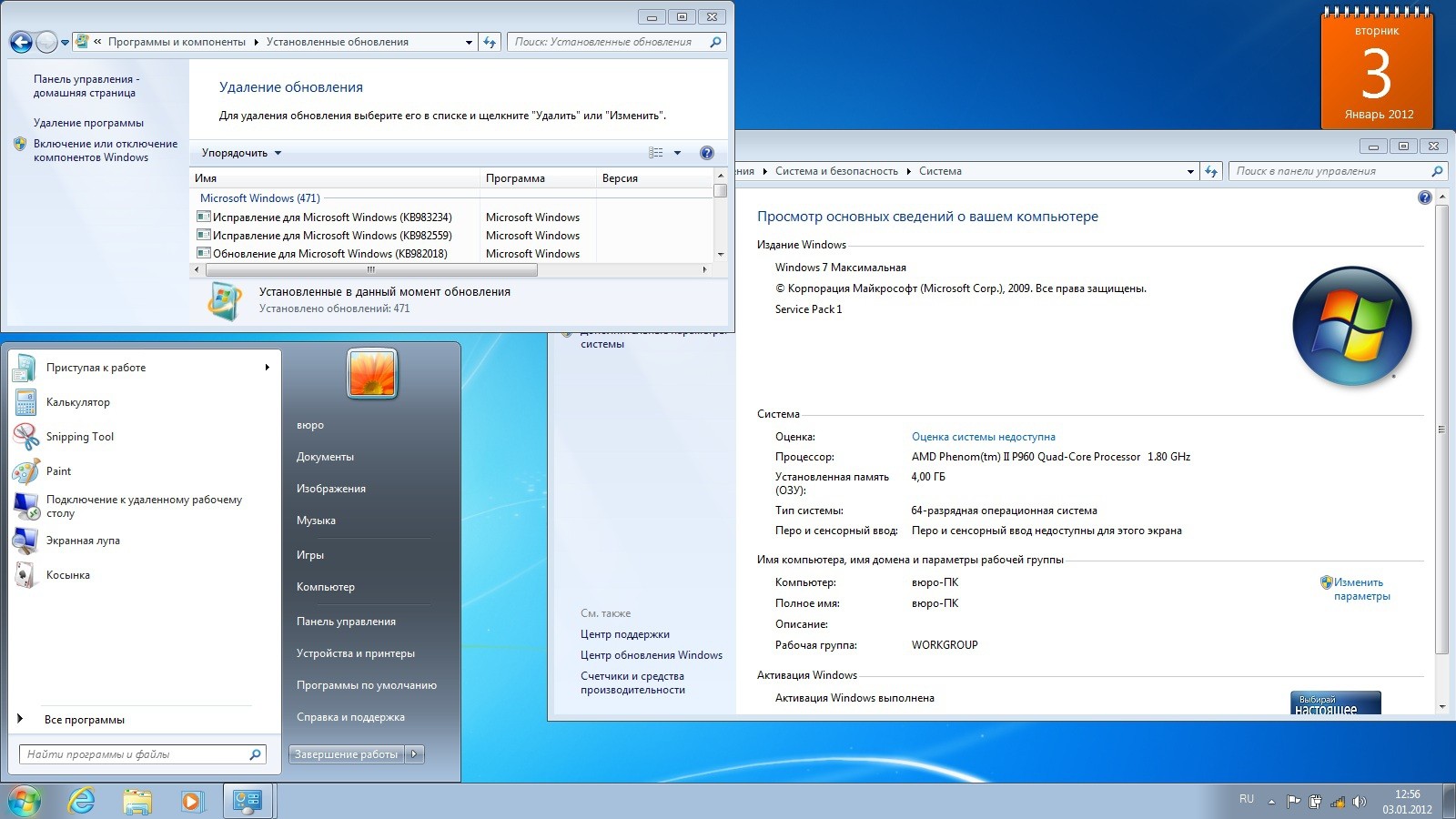Open the Calculator icon in Start menu
This screenshot has height=819, width=1456.
pos(25,402)
